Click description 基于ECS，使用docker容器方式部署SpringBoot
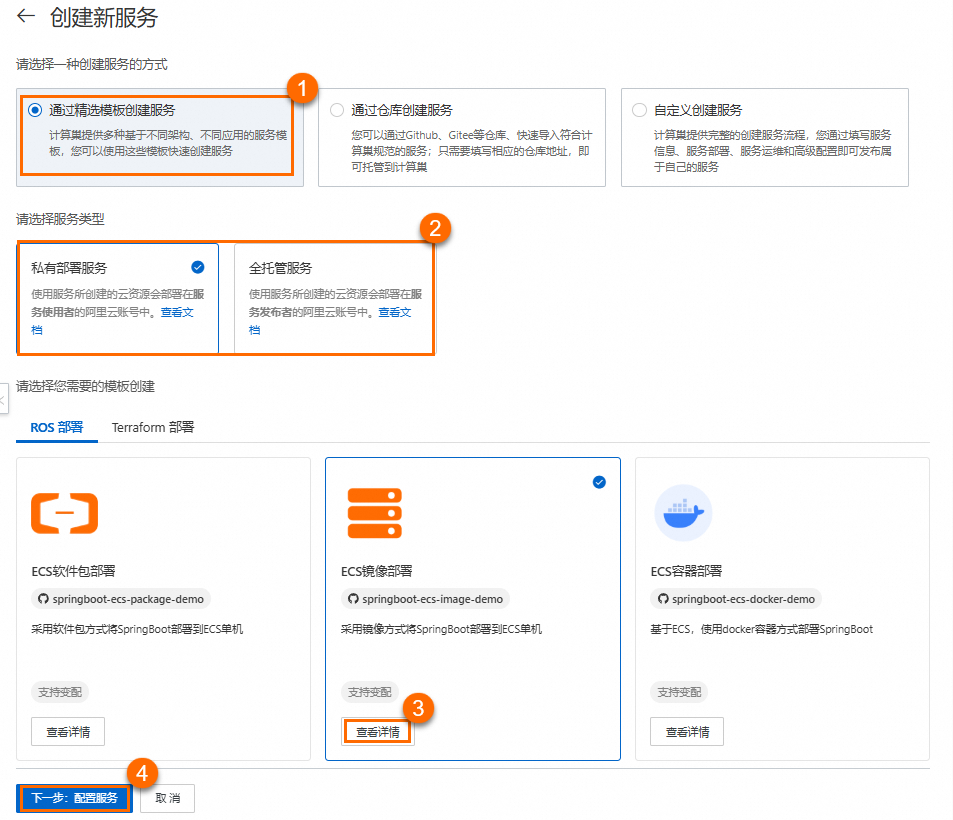The height and width of the screenshot is (820, 953). click(x=762, y=629)
